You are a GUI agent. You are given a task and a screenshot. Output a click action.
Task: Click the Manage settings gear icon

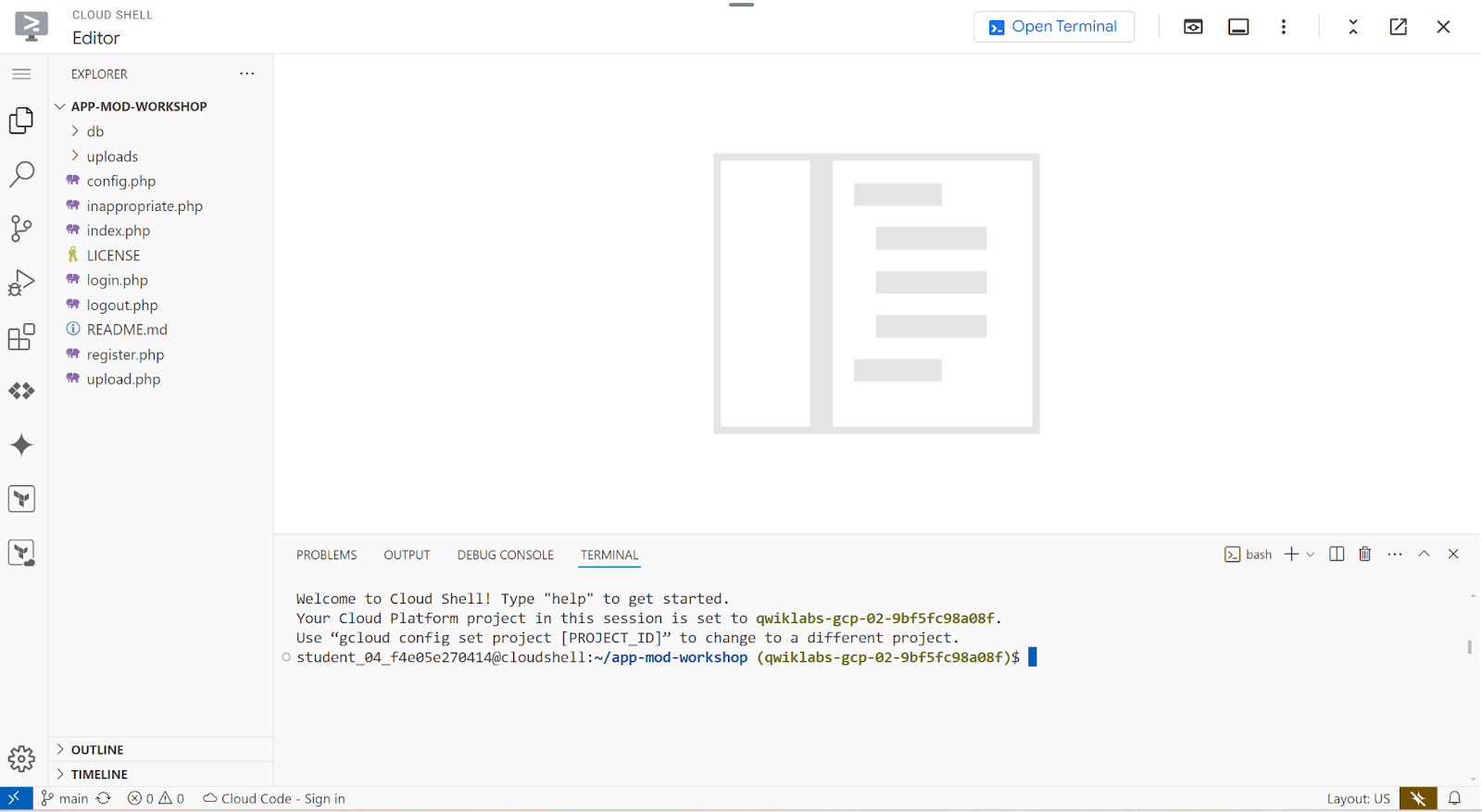[21, 759]
